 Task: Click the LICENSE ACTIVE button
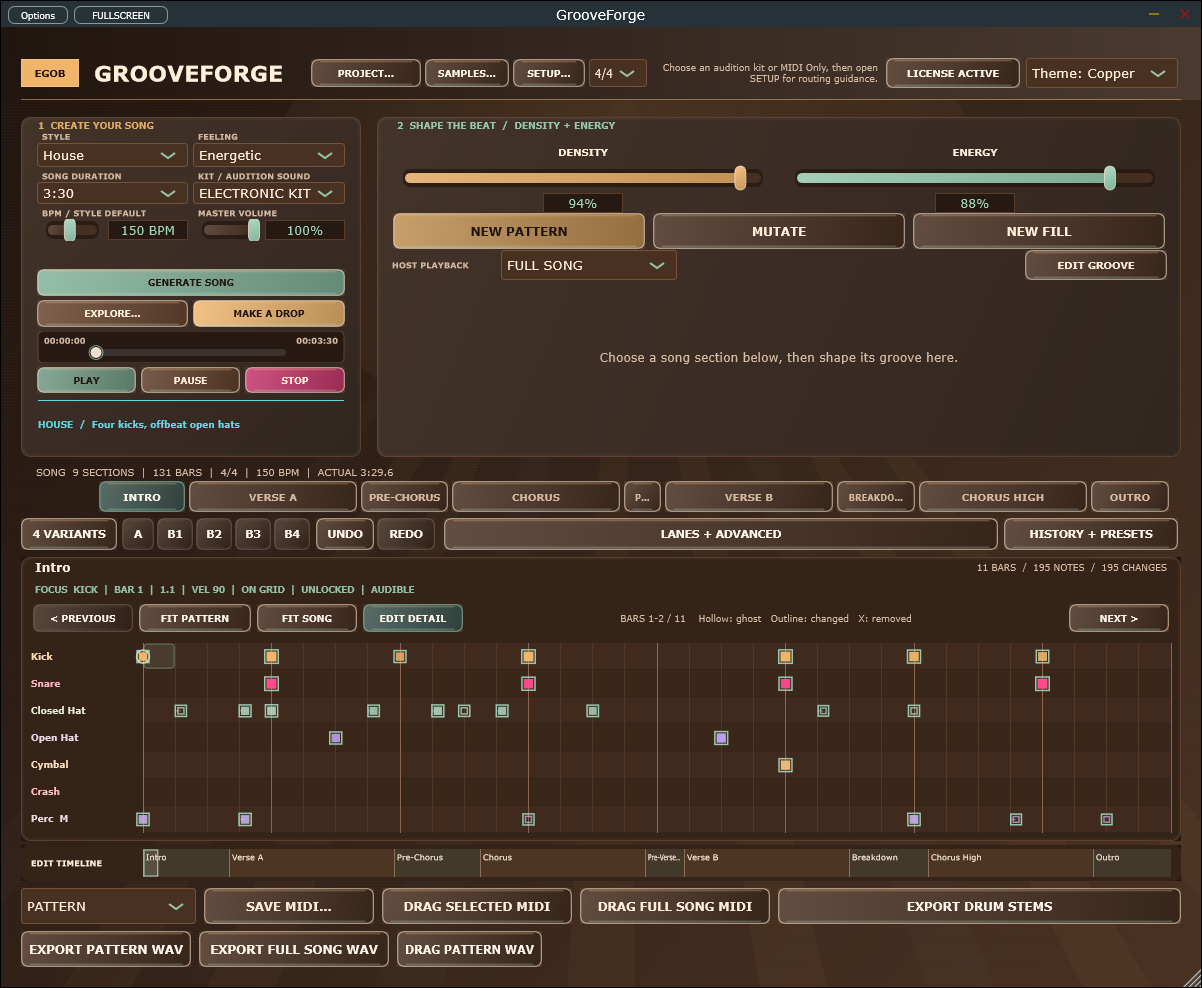tap(953, 73)
